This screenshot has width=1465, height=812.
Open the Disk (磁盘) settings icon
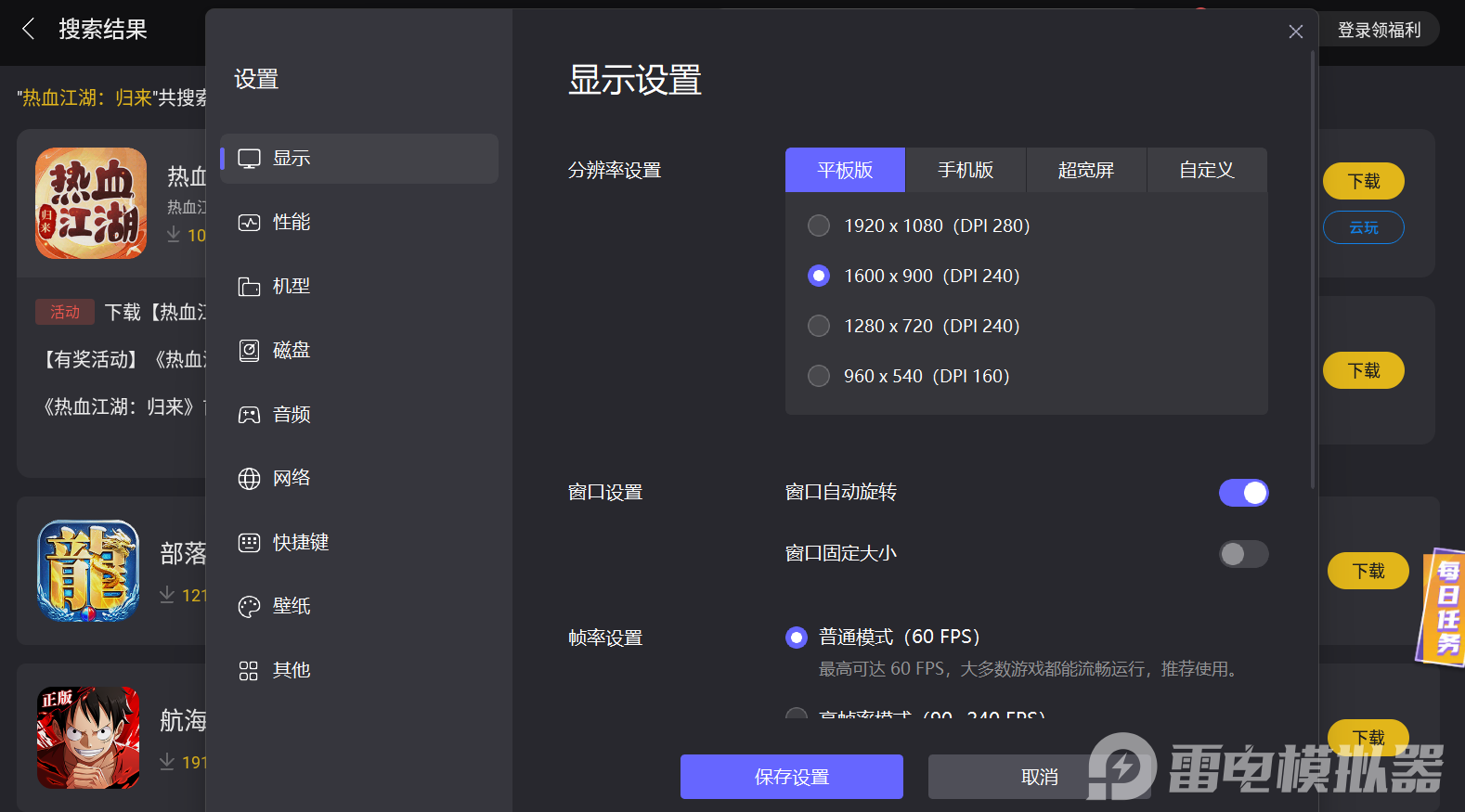click(249, 351)
